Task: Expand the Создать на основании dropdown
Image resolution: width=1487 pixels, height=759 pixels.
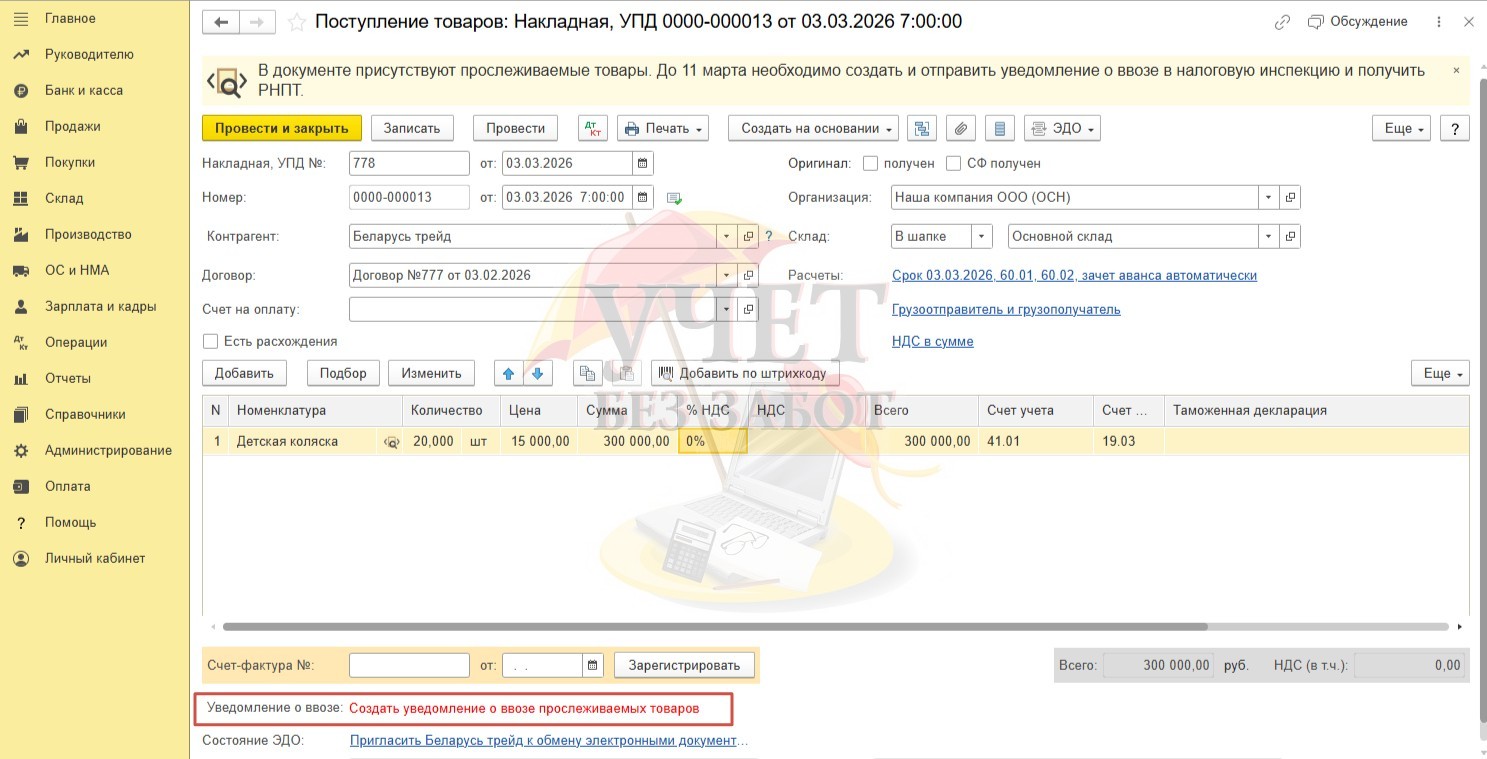Action: pyautogui.click(x=813, y=128)
